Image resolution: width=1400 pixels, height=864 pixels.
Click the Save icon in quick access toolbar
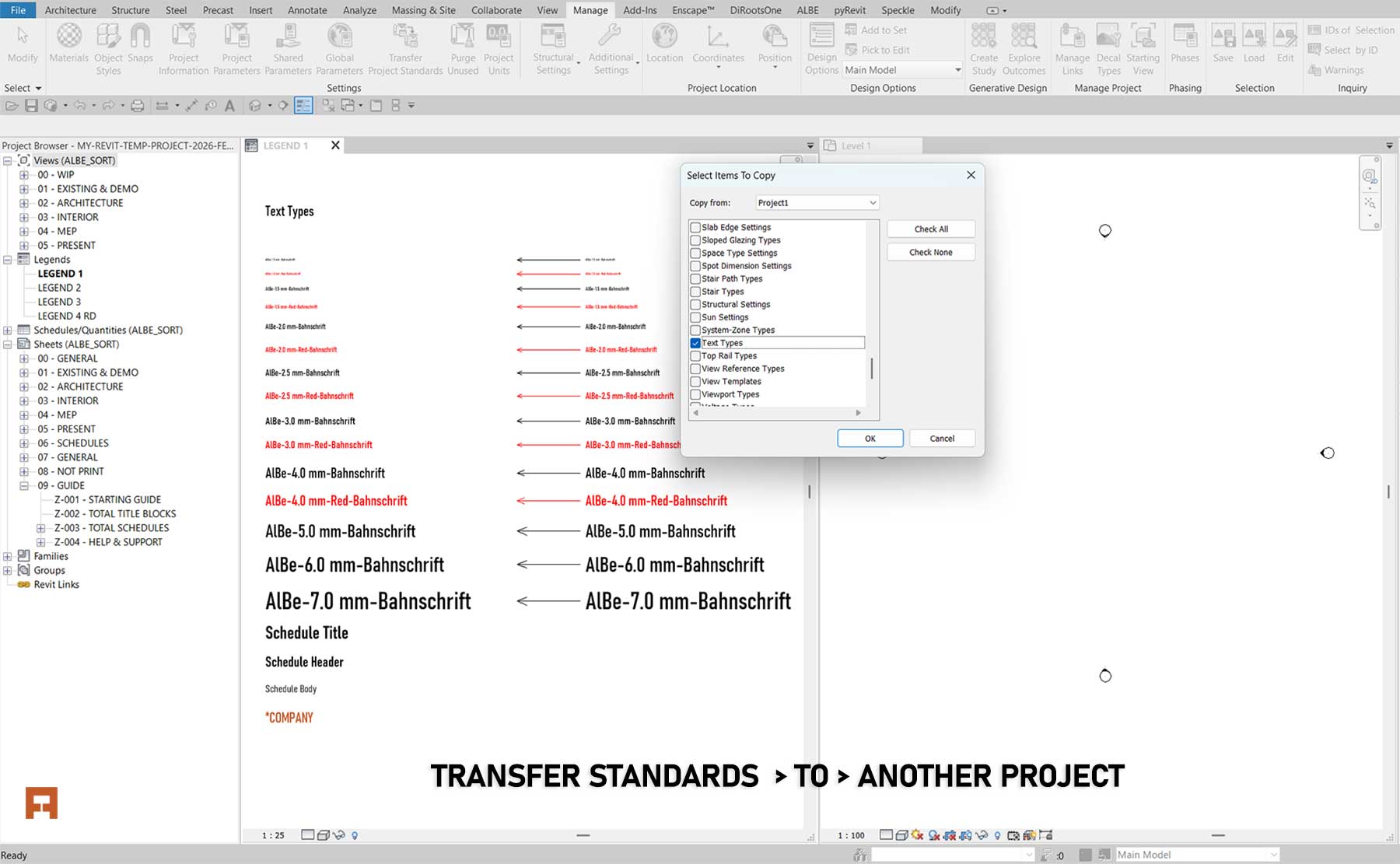click(31, 105)
